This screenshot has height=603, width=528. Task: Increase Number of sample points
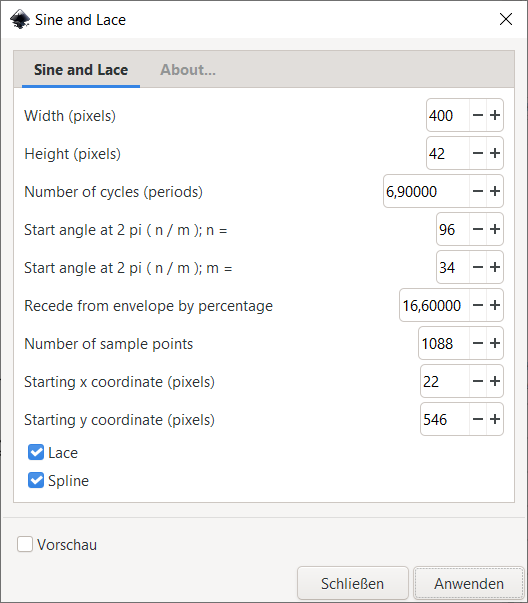point(495,343)
